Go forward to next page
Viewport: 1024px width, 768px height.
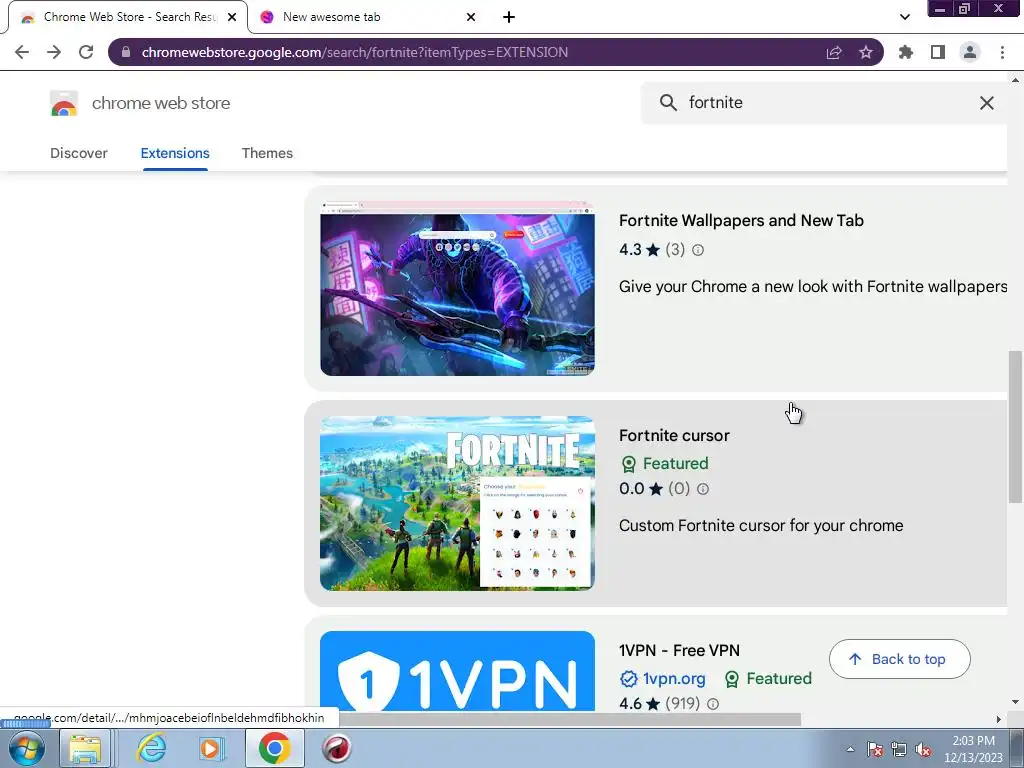tap(54, 52)
